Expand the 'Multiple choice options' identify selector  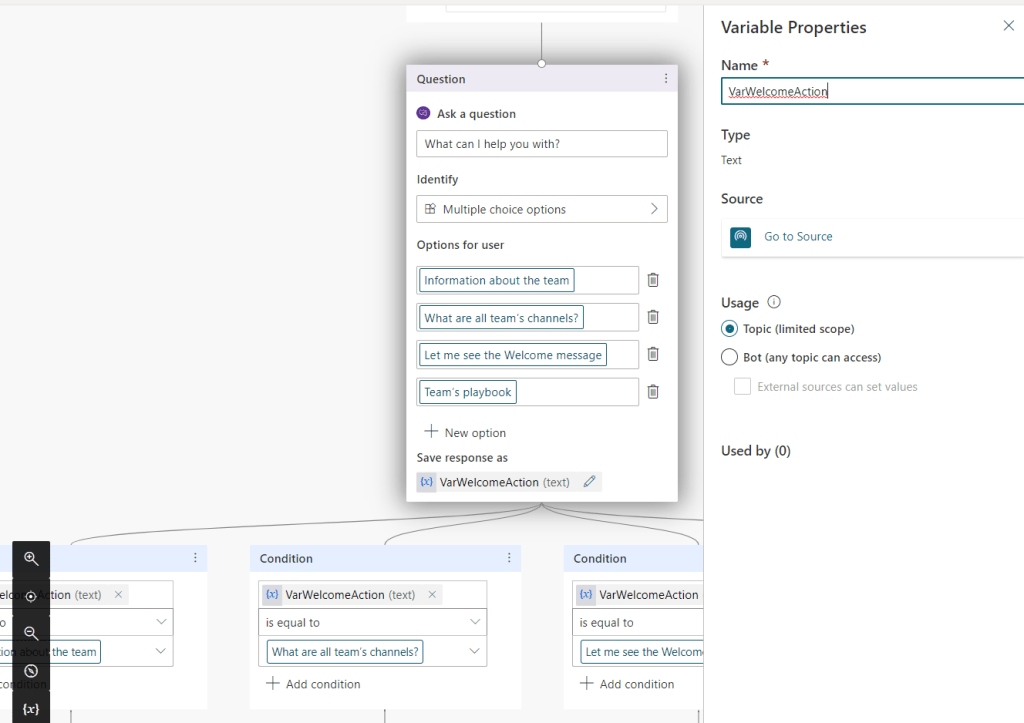[541, 209]
